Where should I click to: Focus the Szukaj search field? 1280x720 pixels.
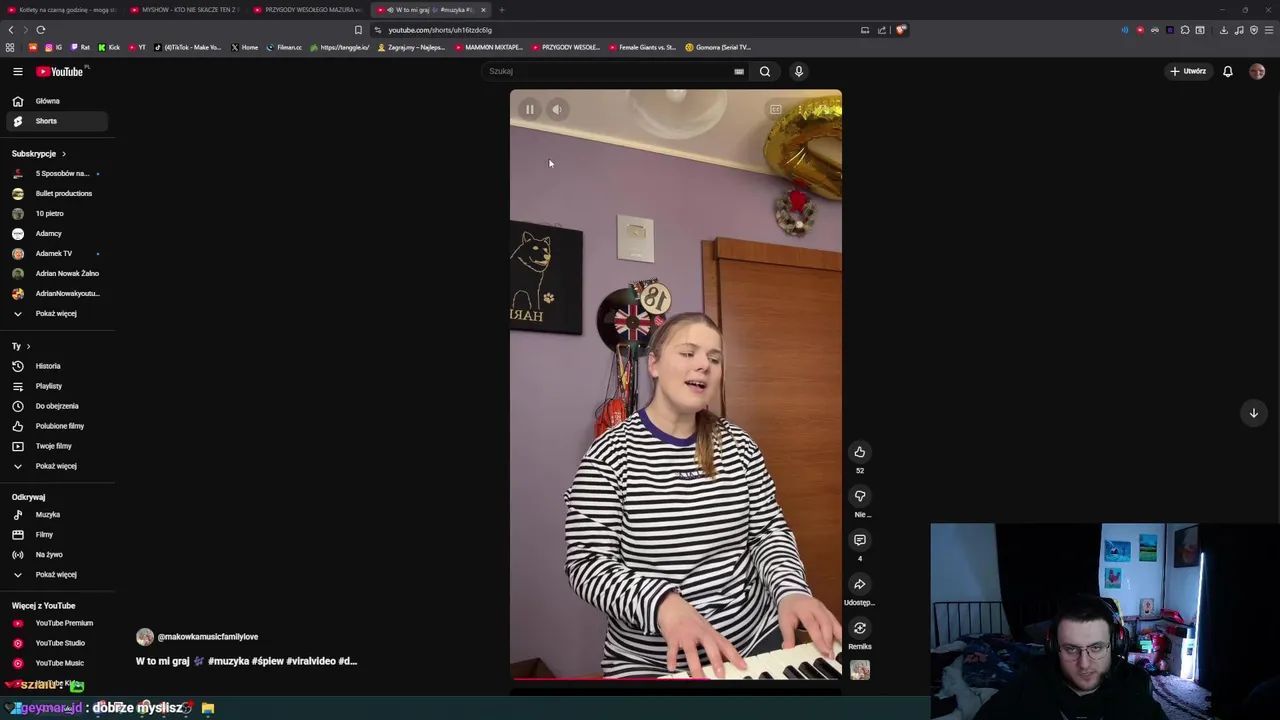[610, 71]
